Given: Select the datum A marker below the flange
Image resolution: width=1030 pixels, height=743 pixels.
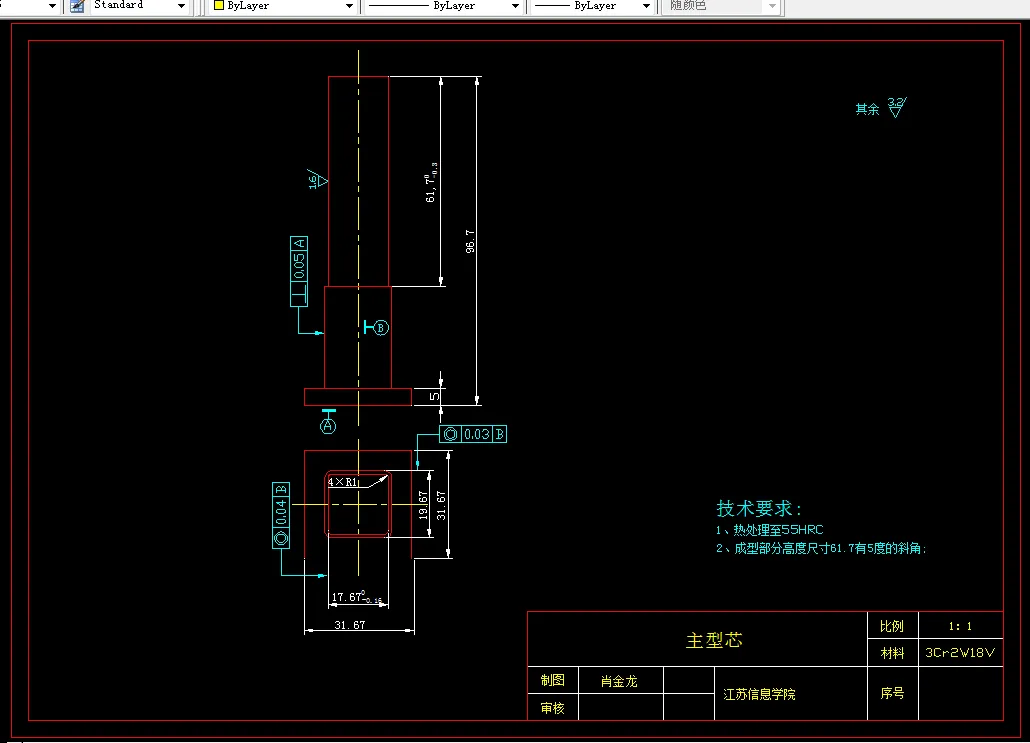Looking at the screenshot, I should [328, 422].
